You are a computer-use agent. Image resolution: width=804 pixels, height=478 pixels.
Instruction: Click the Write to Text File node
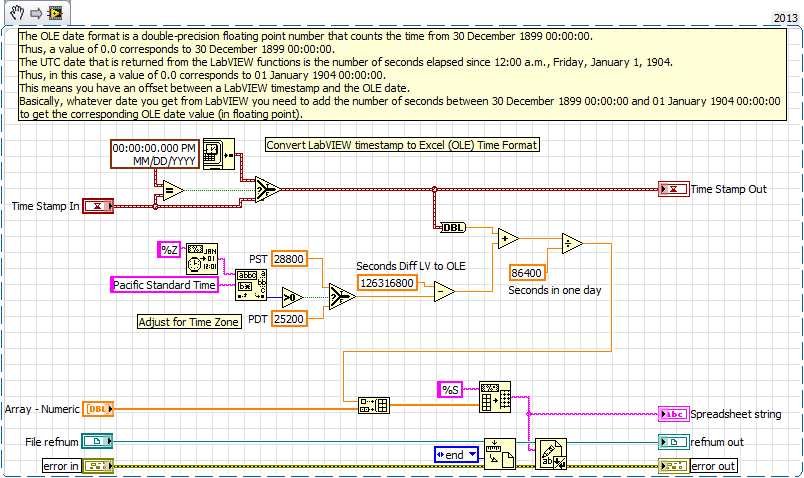point(550,453)
